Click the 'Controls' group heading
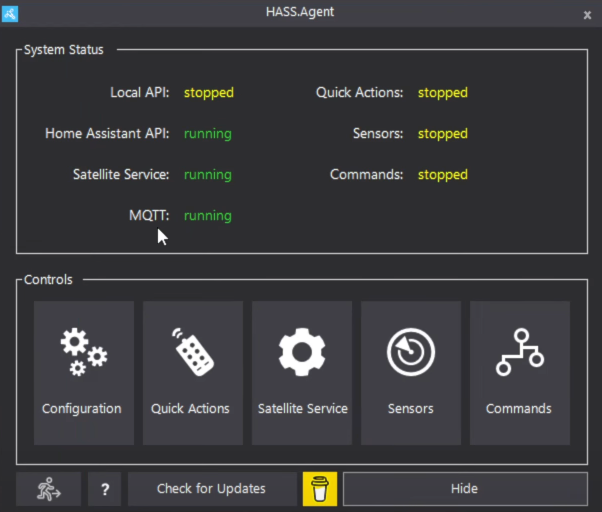 [48, 280]
